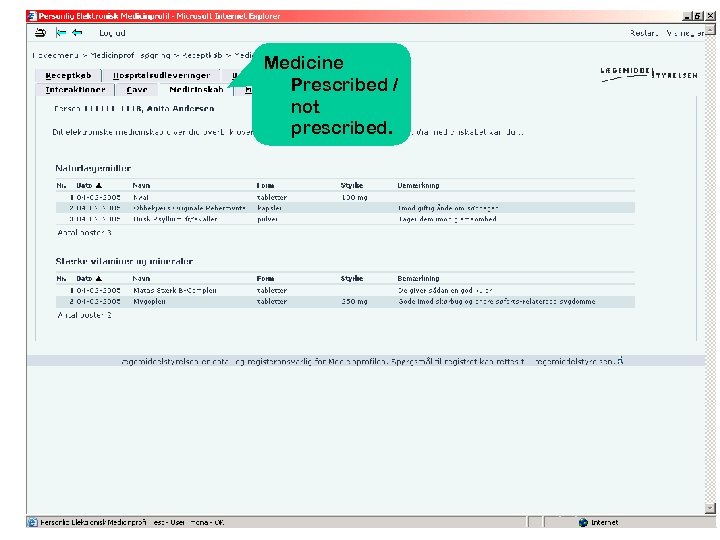Click the Lægemiddelstyrelsen logo
720x540 pixels.
tap(649, 74)
